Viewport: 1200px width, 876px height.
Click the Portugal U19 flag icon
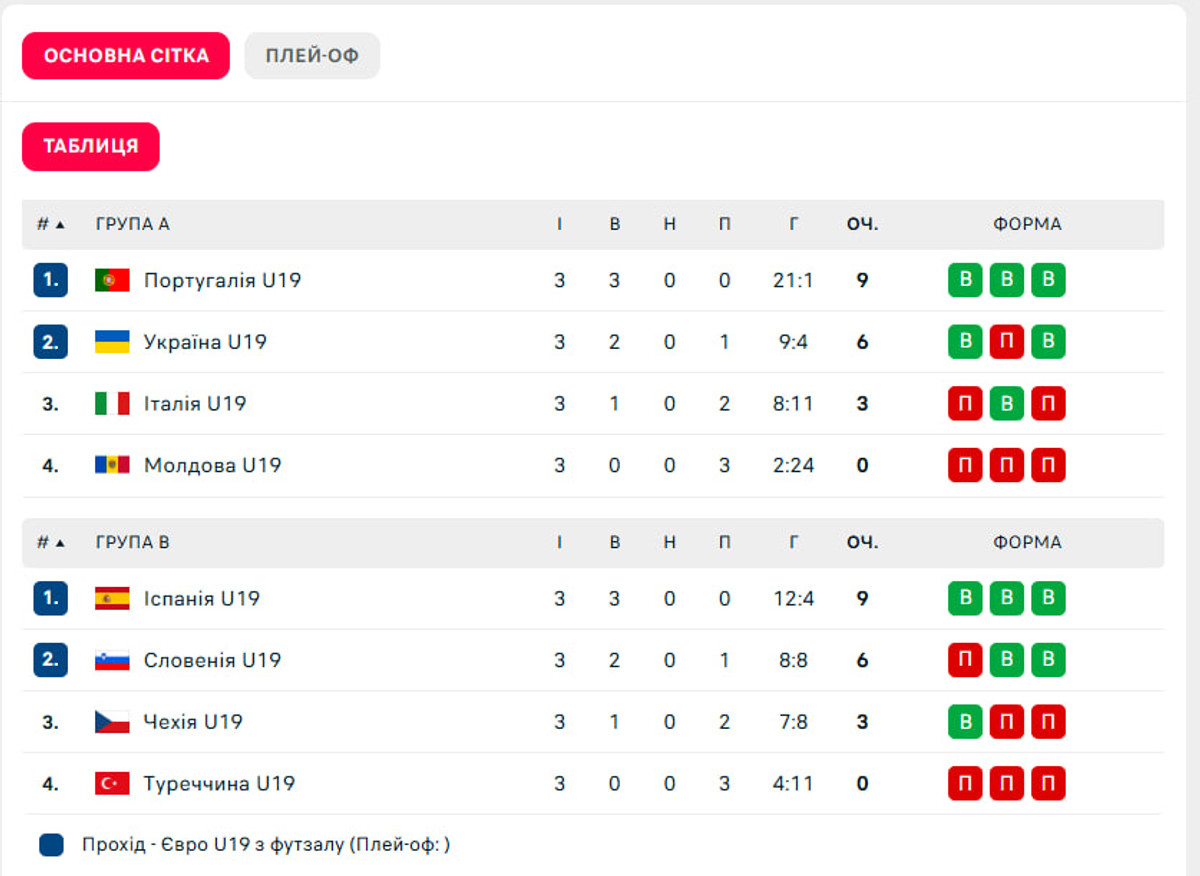[x=112, y=280]
